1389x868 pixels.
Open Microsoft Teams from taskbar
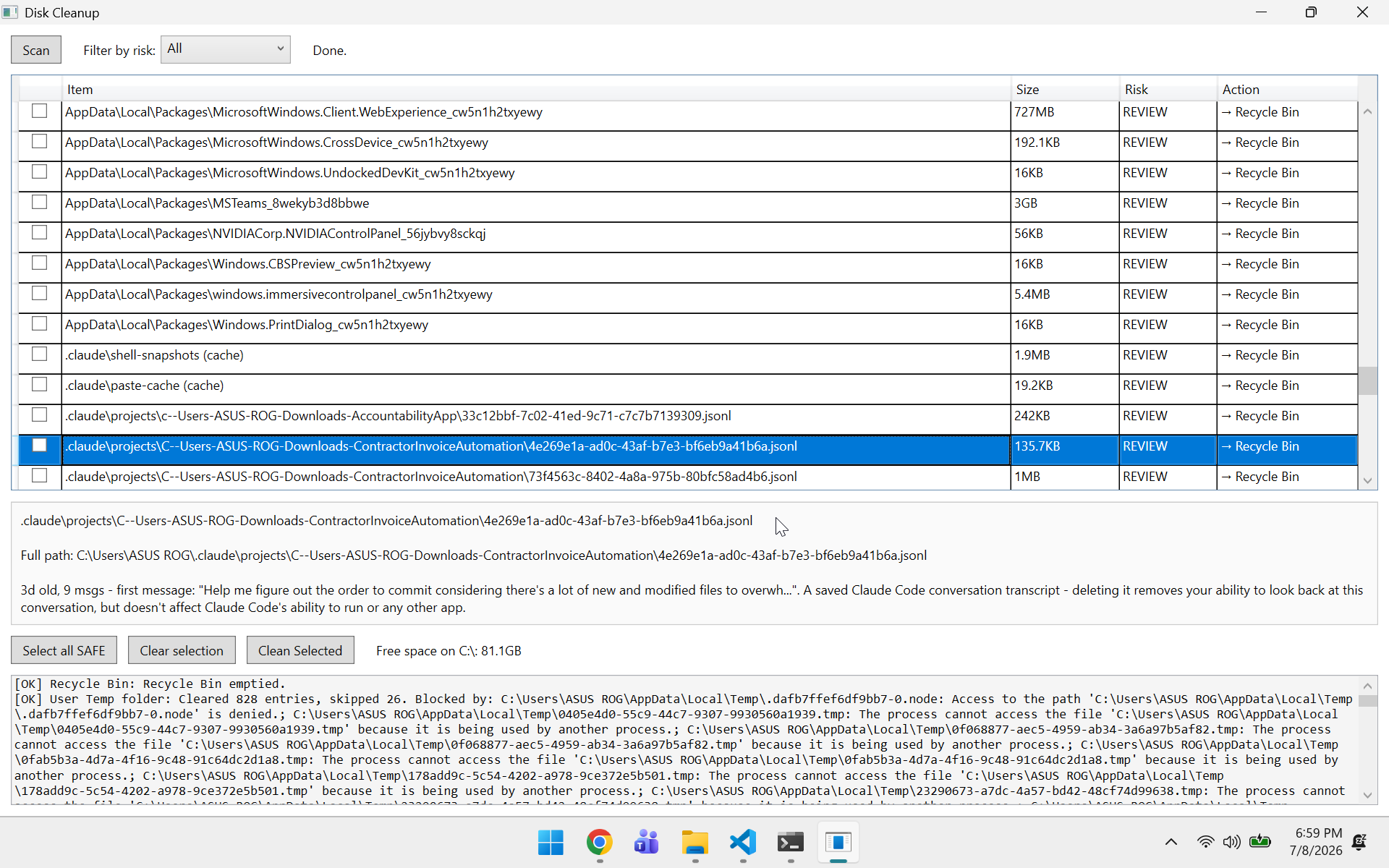point(646,842)
